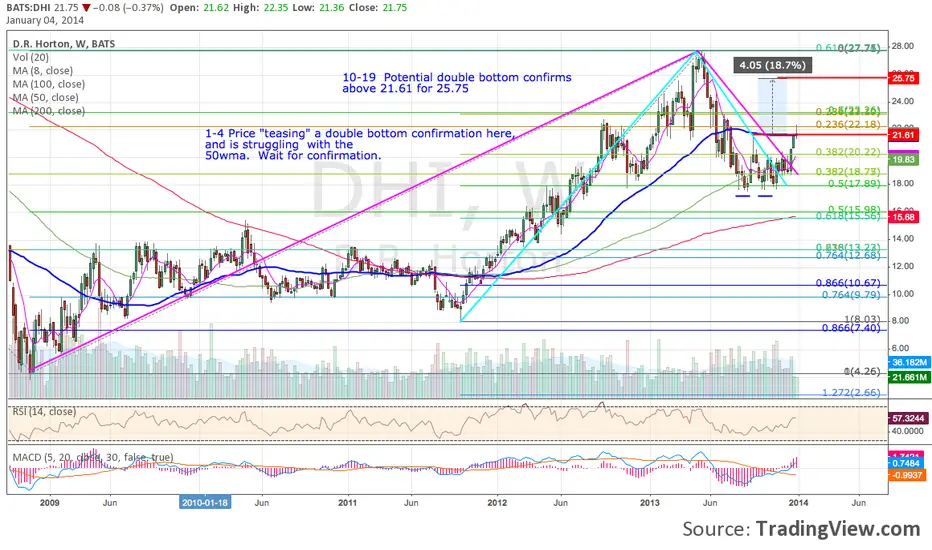
Task: Click the 0.866(7.40) Fibonacci level label
Action: [x=851, y=328]
